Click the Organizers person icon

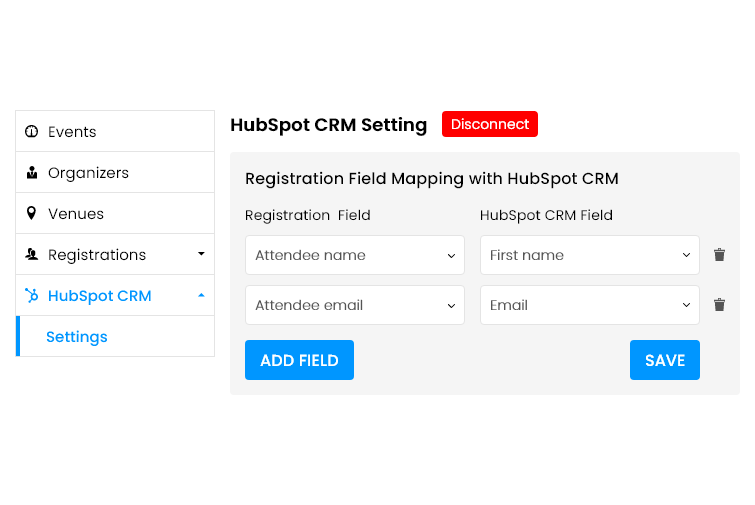click(x=32, y=172)
